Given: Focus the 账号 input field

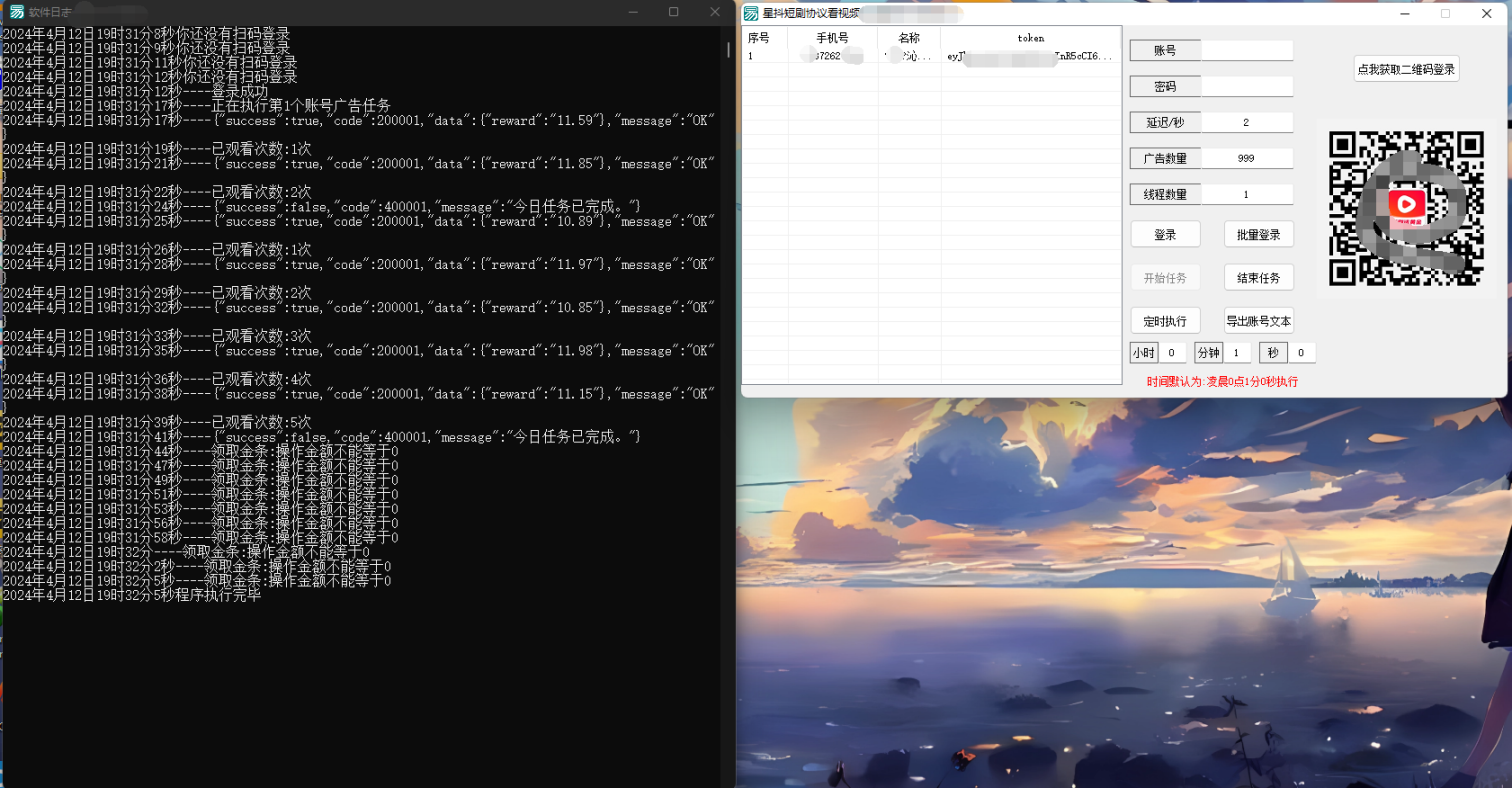Looking at the screenshot, I should click(x=1246, y=51).
